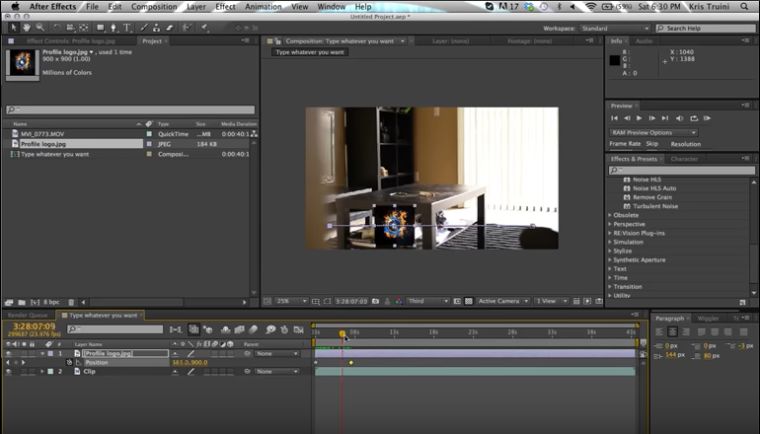This screenshot has width=760, height=434.
Task: Pick the Horizontal Type tool
Action: [127, 28]
